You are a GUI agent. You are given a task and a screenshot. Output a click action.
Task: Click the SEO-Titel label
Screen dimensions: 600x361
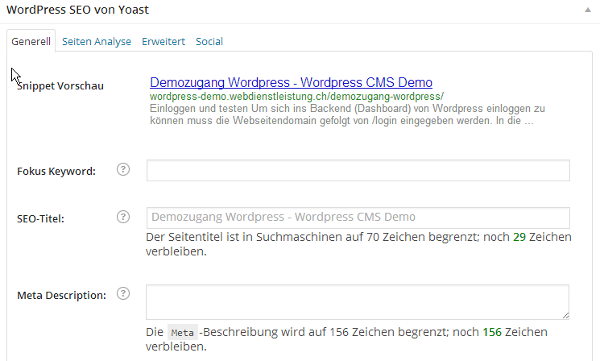(41, 219)
